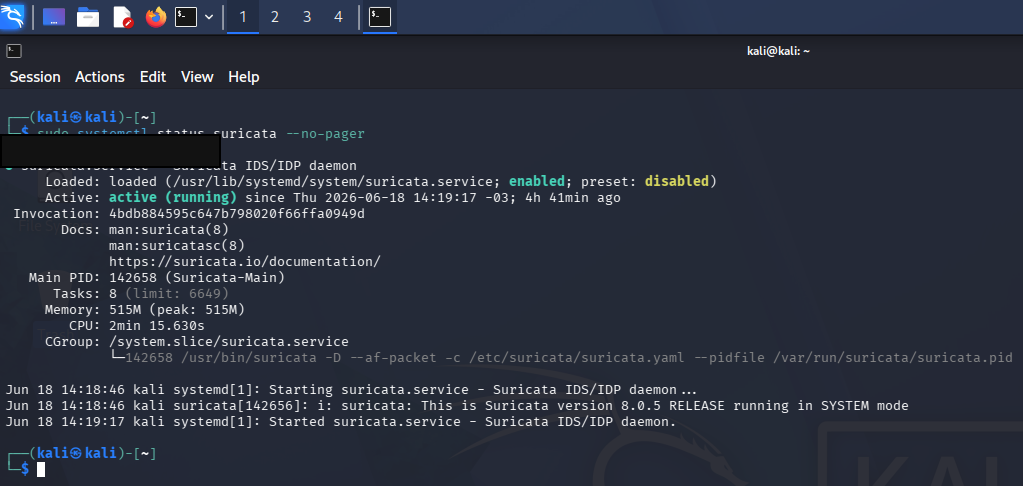
Task: Launch Firefox from the panel
Action: (155, 17)
